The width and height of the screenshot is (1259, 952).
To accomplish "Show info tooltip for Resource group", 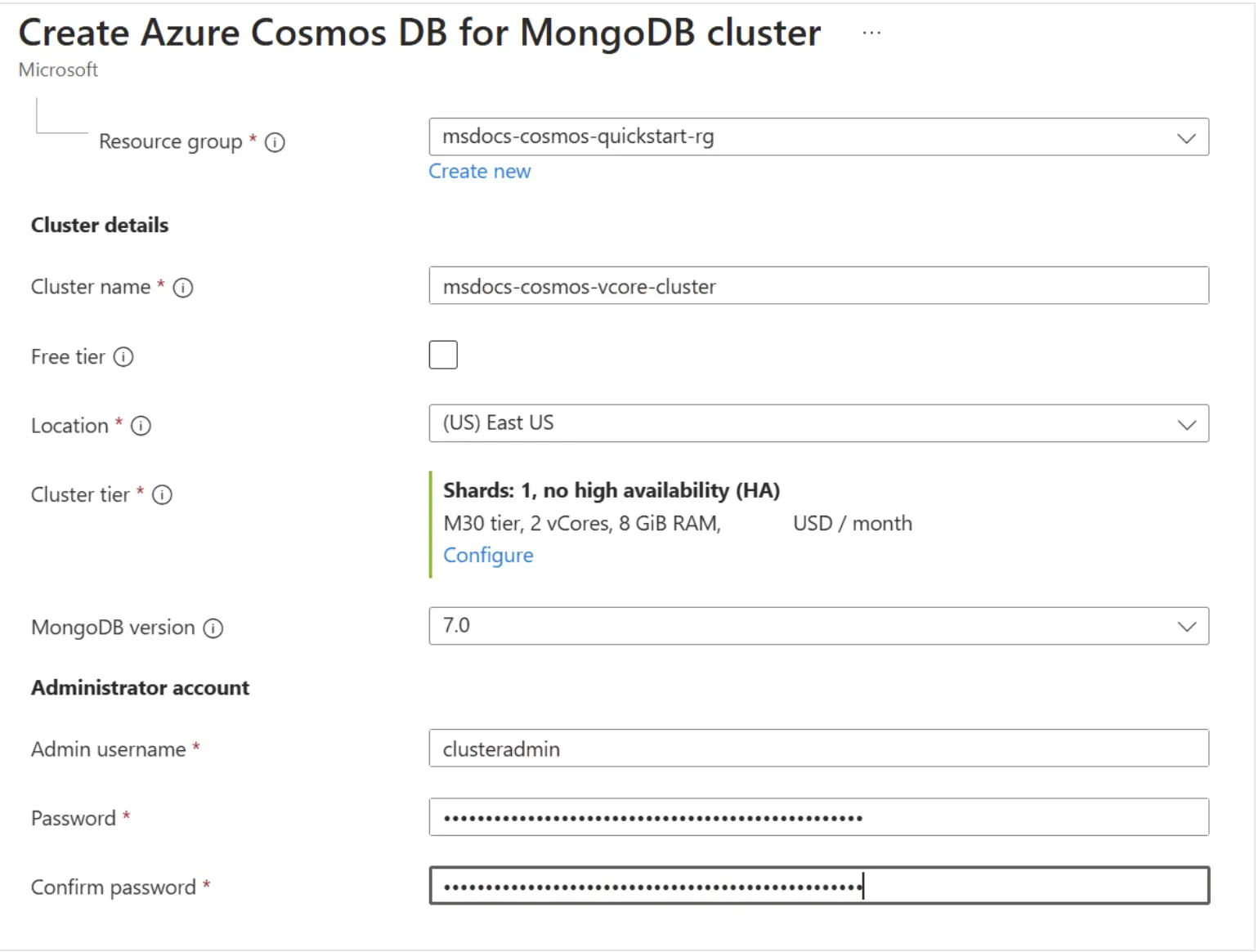I will point(275,142).
